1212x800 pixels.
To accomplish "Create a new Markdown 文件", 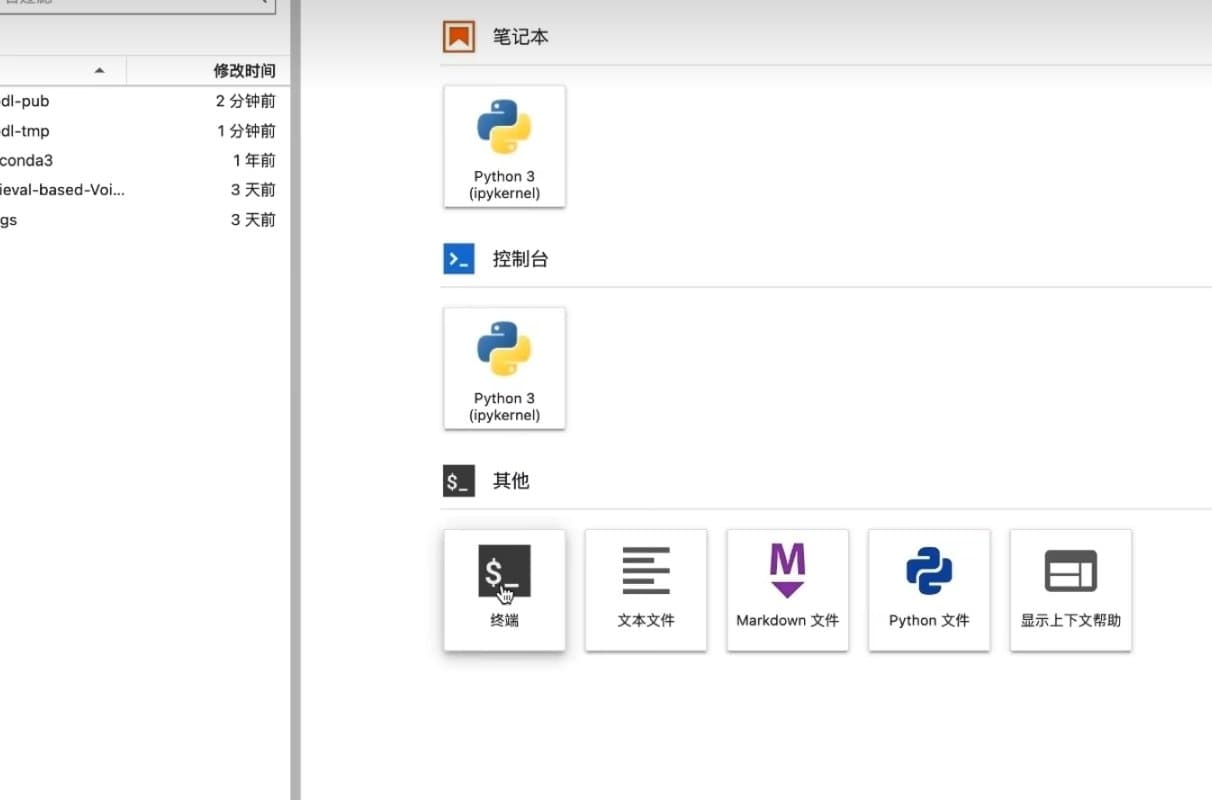I will click(x=787, y=590).
